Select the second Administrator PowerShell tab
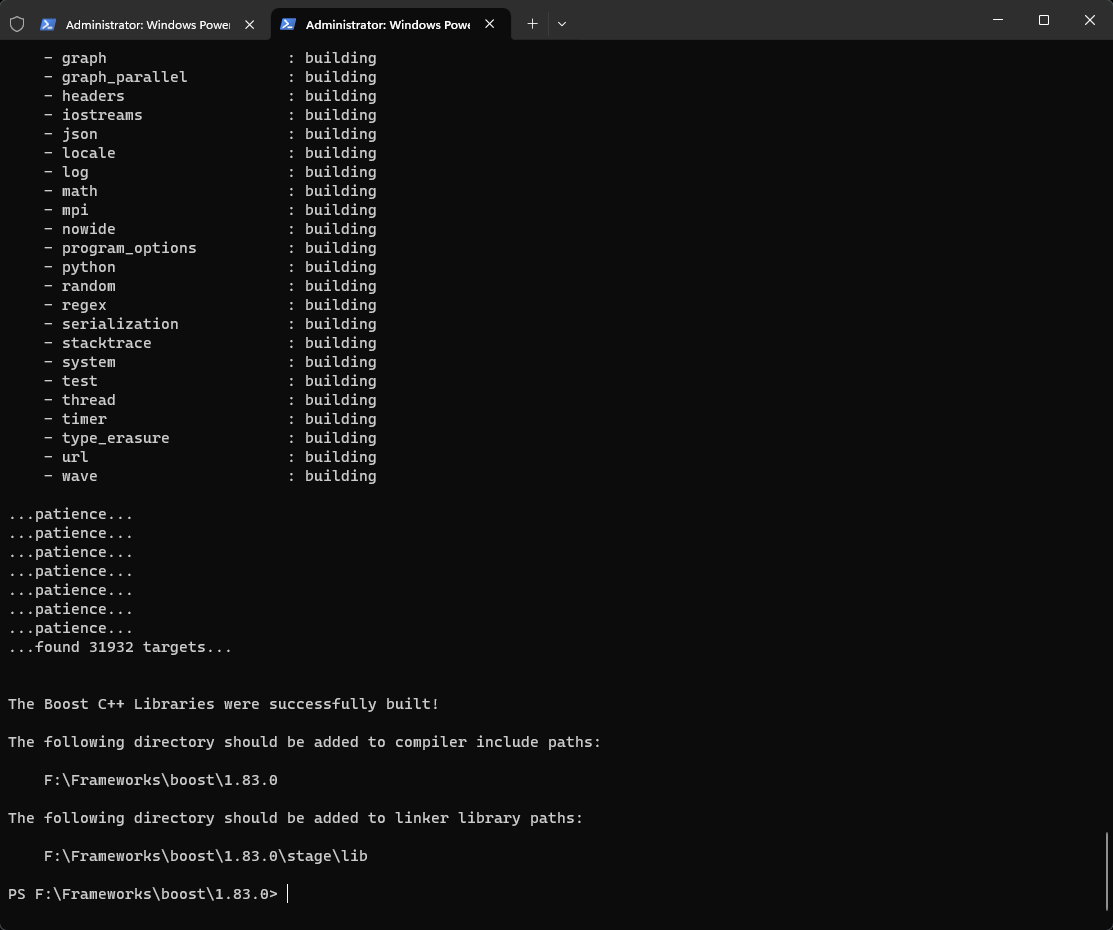 pyautogui.click(x=387, y=24)
